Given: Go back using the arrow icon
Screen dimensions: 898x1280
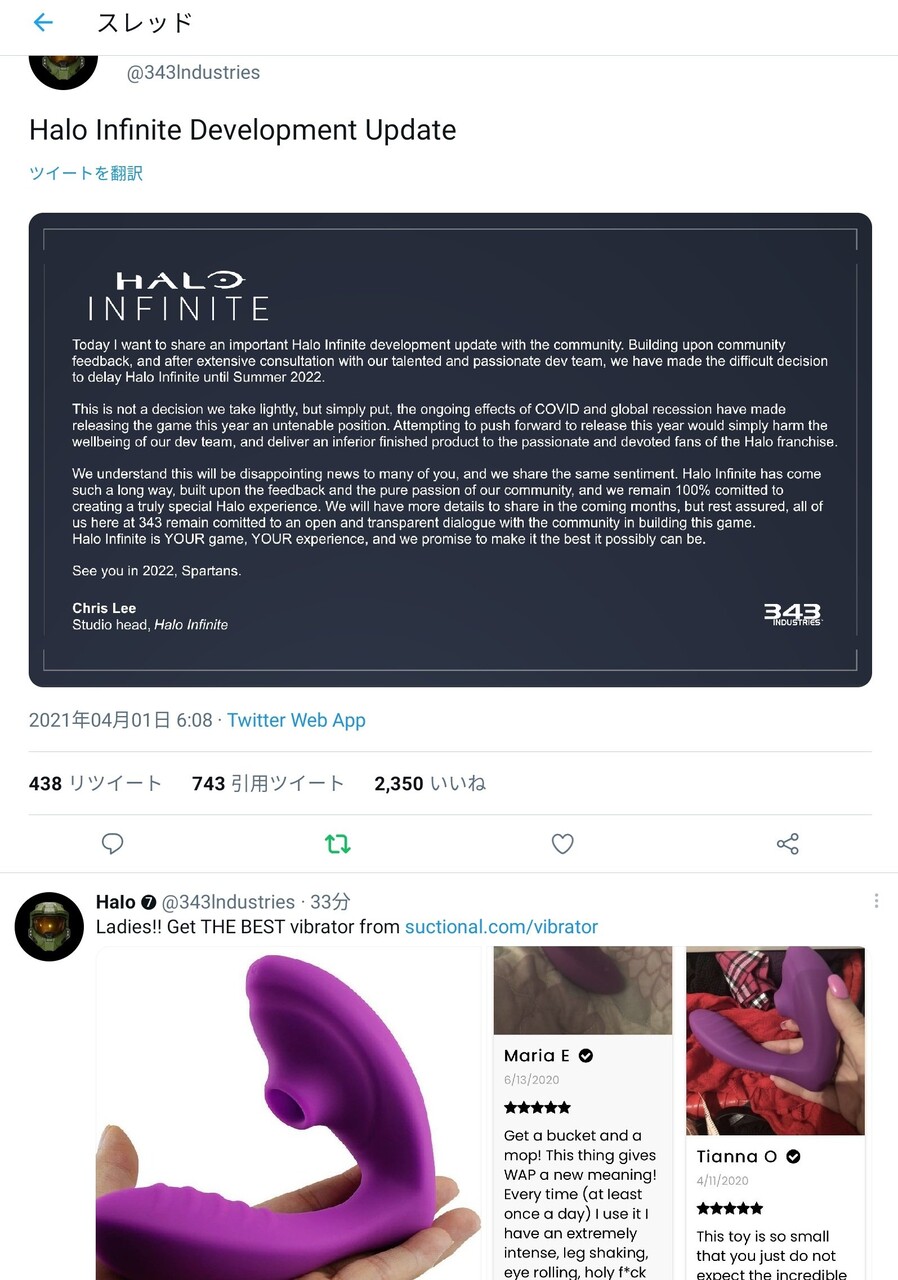Looking at the screenshot, I should 43,23.
